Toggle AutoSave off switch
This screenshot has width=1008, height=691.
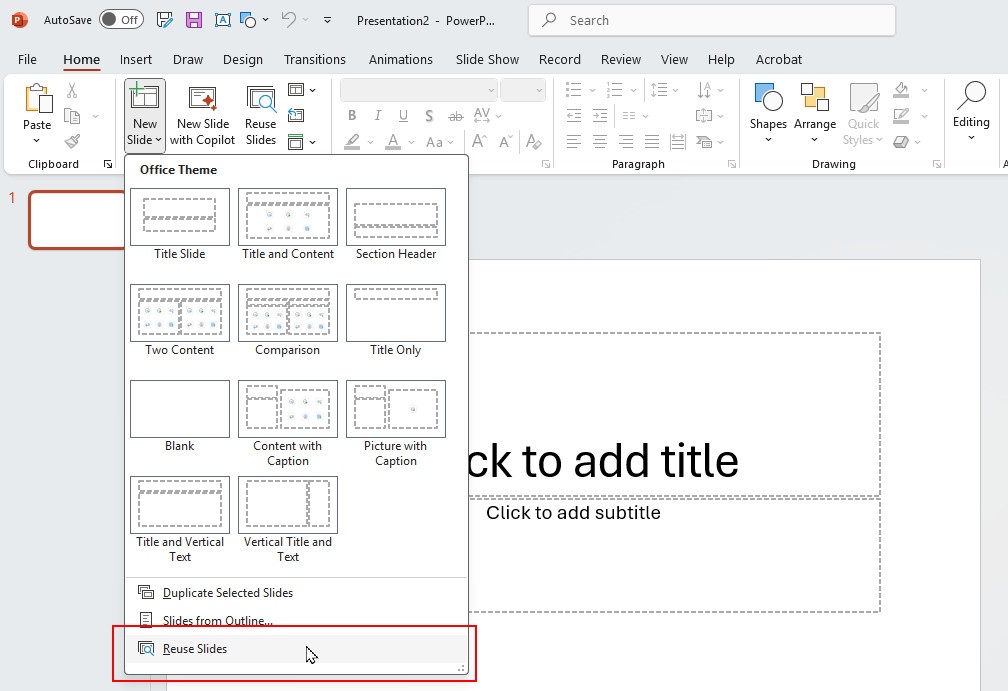[119, 19]
